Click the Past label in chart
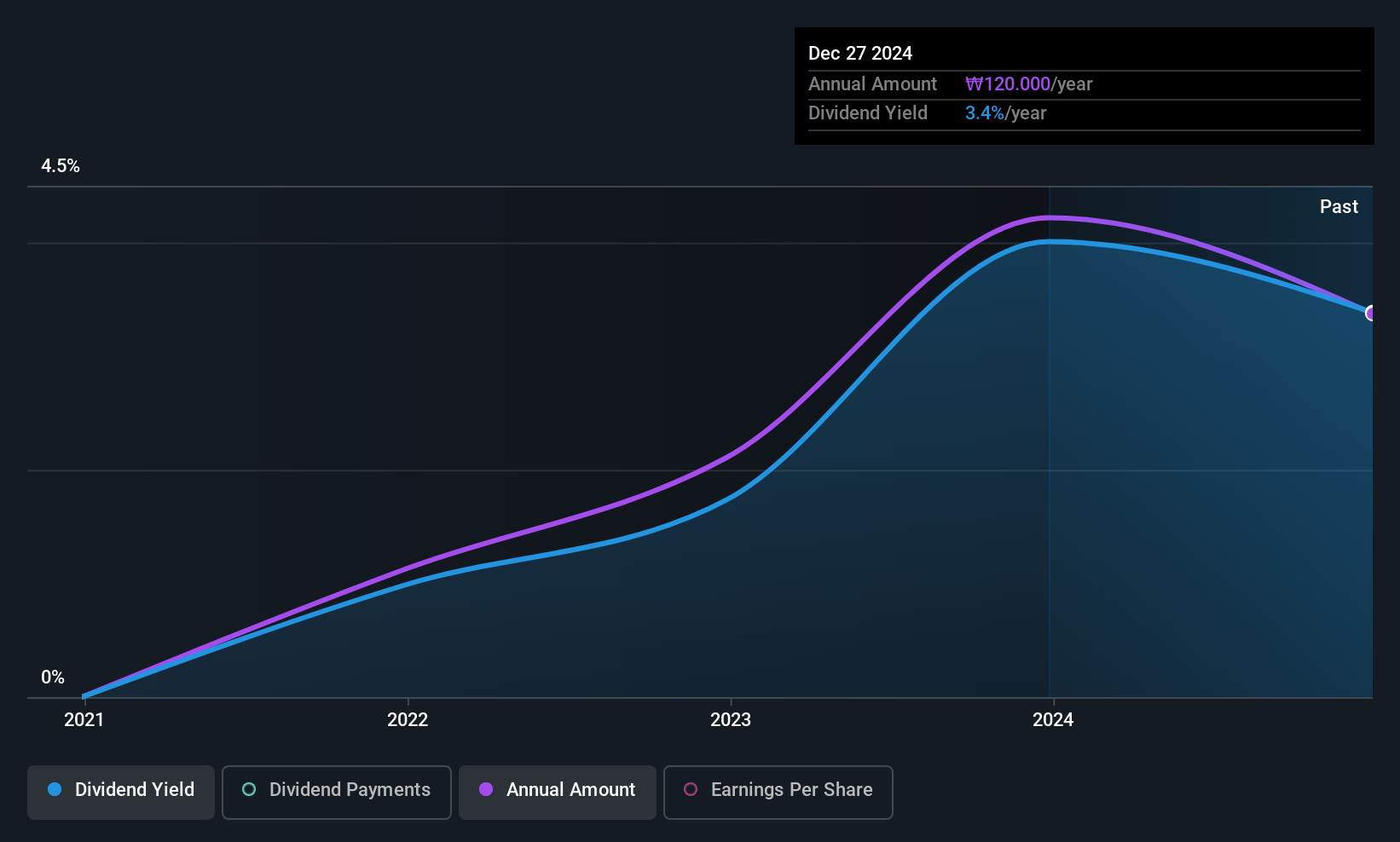The height and width of the screenshot is (842, 1400). pyautogui.click(x=1339, y=206)
